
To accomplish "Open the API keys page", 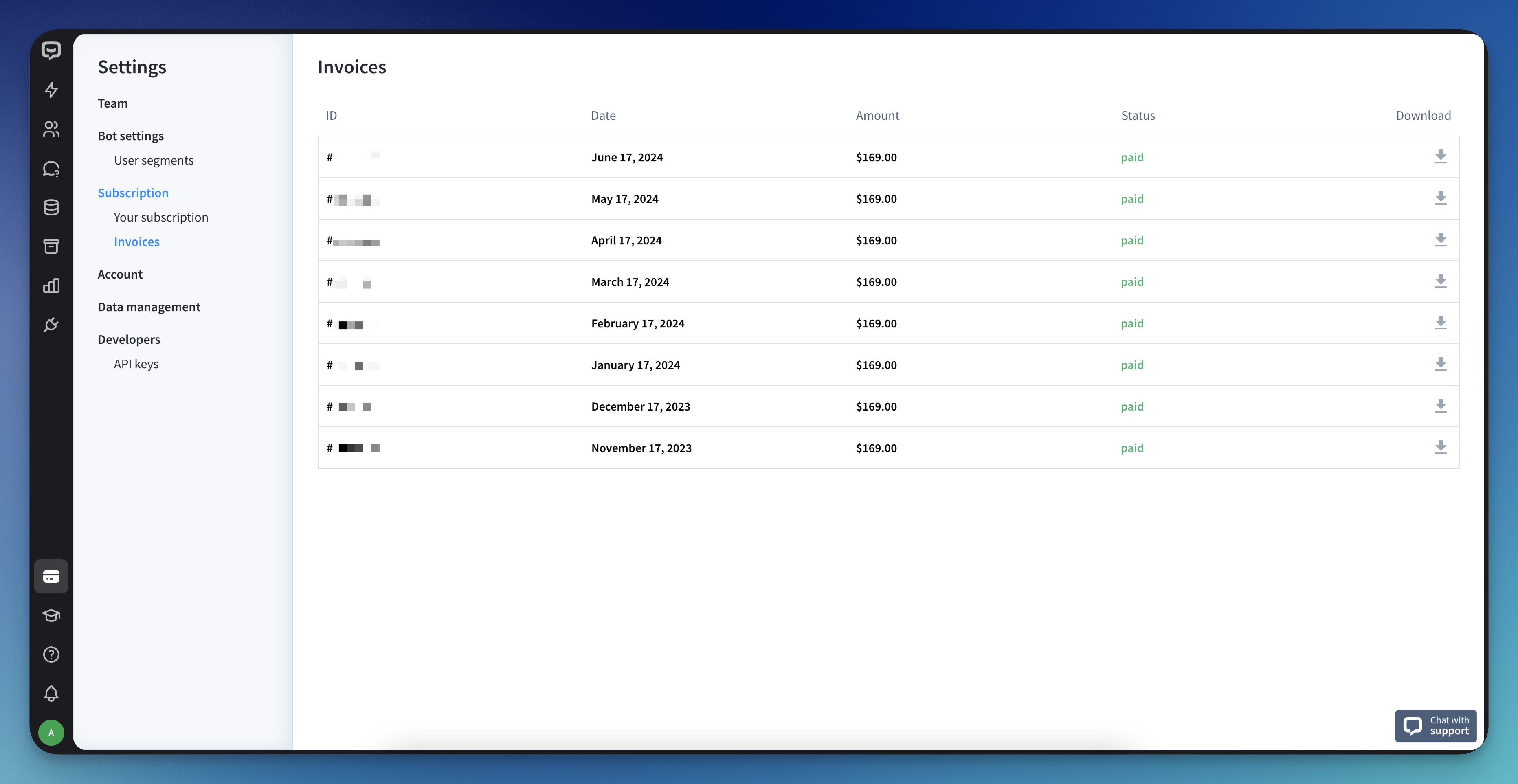I will (x=136, y=363).
